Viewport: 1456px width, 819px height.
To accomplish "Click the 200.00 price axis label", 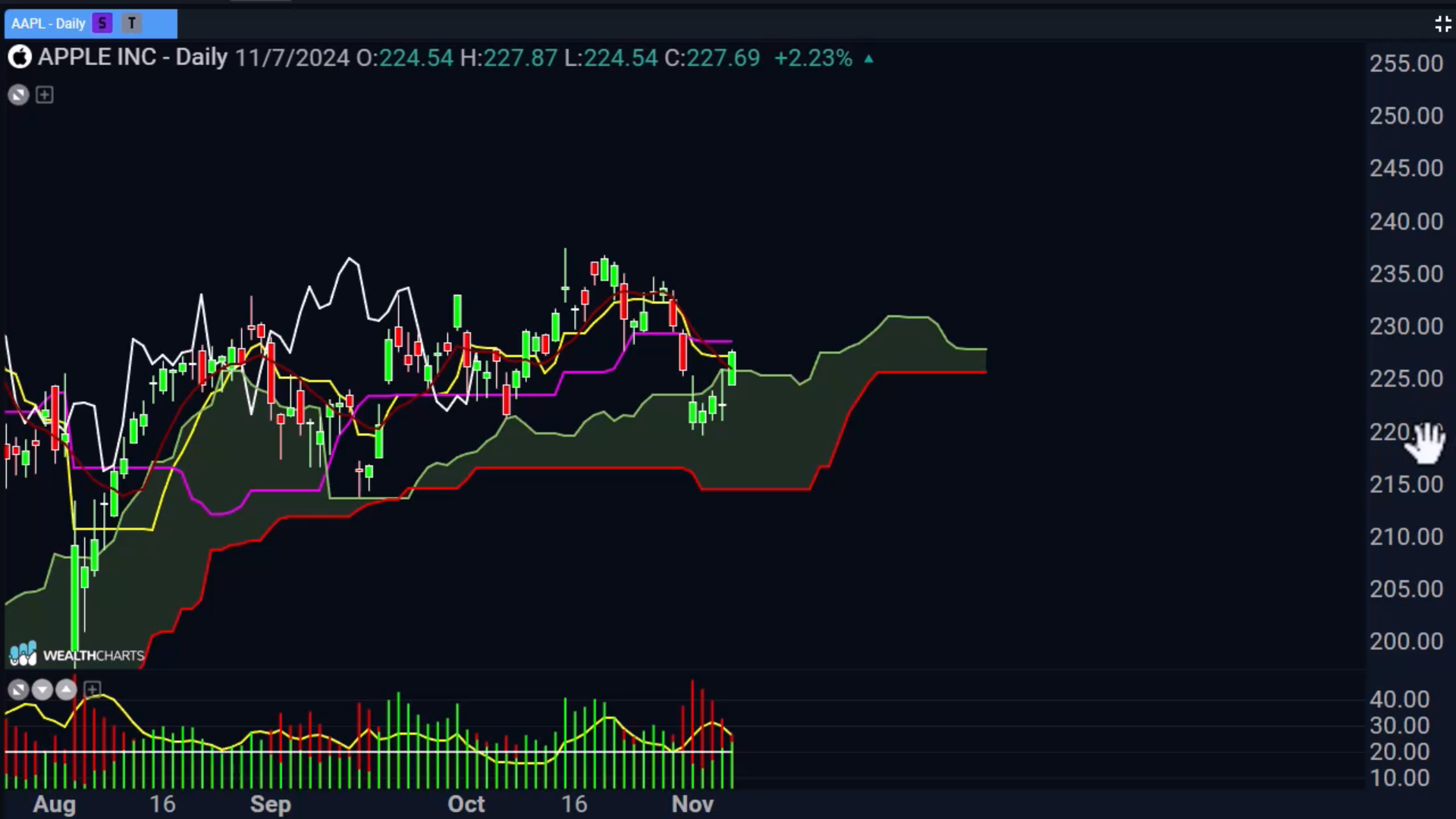I will (1406, 642).
